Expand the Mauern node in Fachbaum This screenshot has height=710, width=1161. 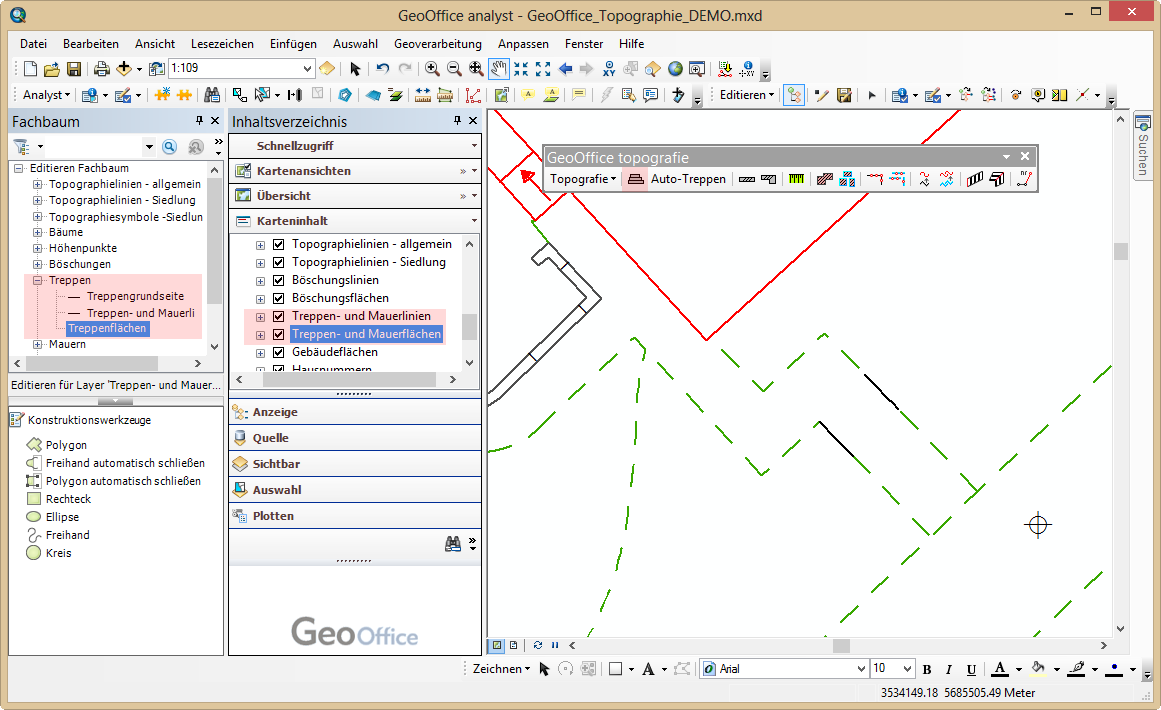tap(38, 344)
